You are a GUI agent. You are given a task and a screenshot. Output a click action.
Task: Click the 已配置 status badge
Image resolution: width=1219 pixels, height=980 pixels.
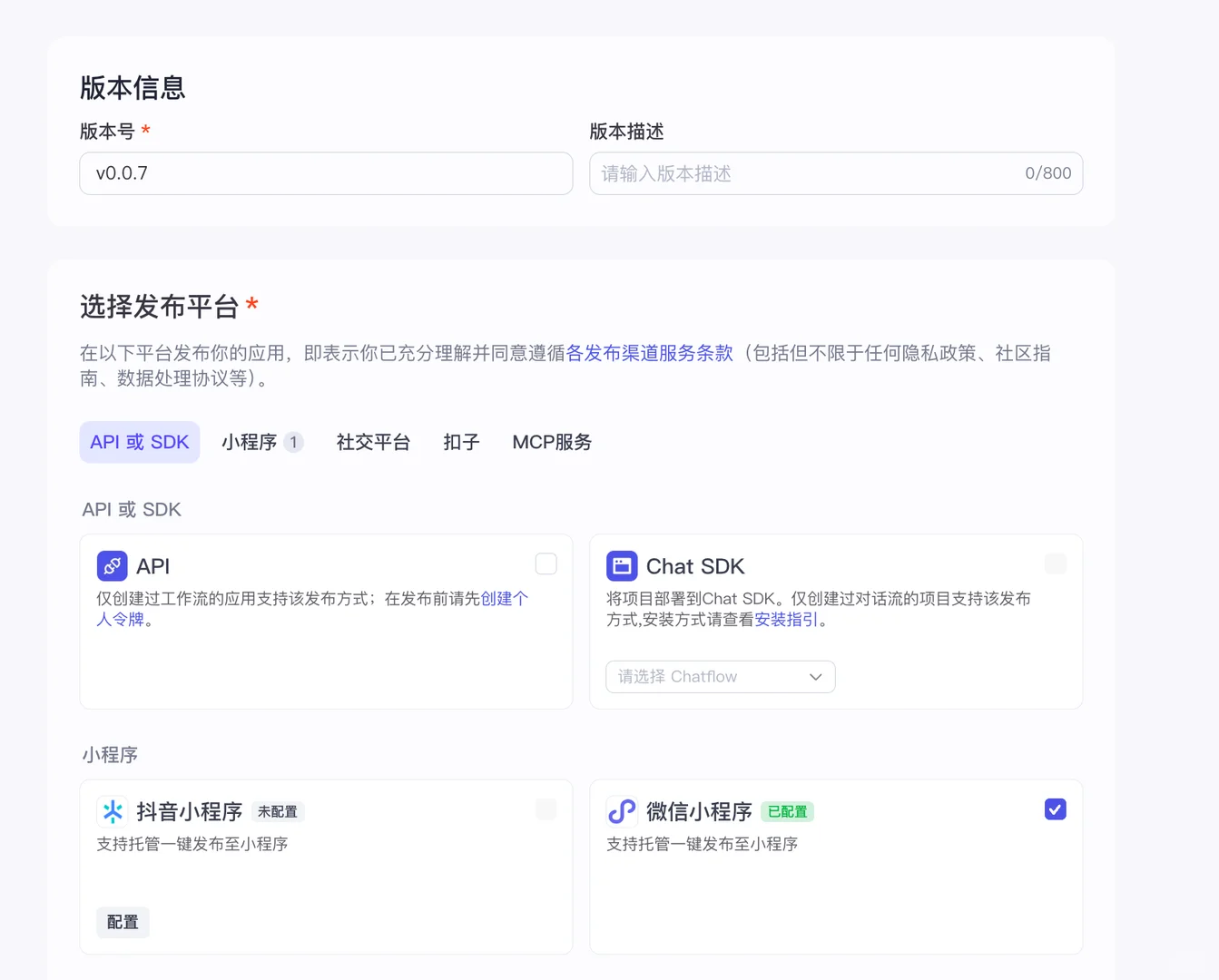[787, 812]
